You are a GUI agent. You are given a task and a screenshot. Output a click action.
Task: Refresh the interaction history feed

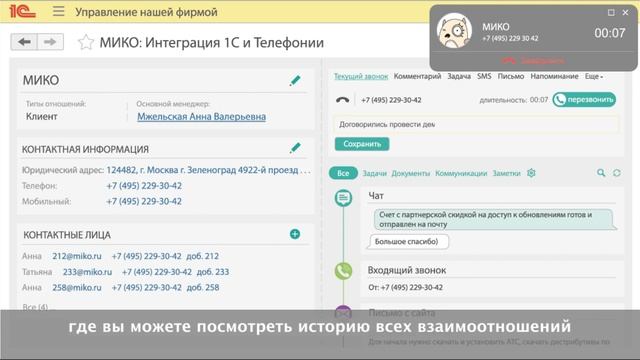click(x=617, y=173)
